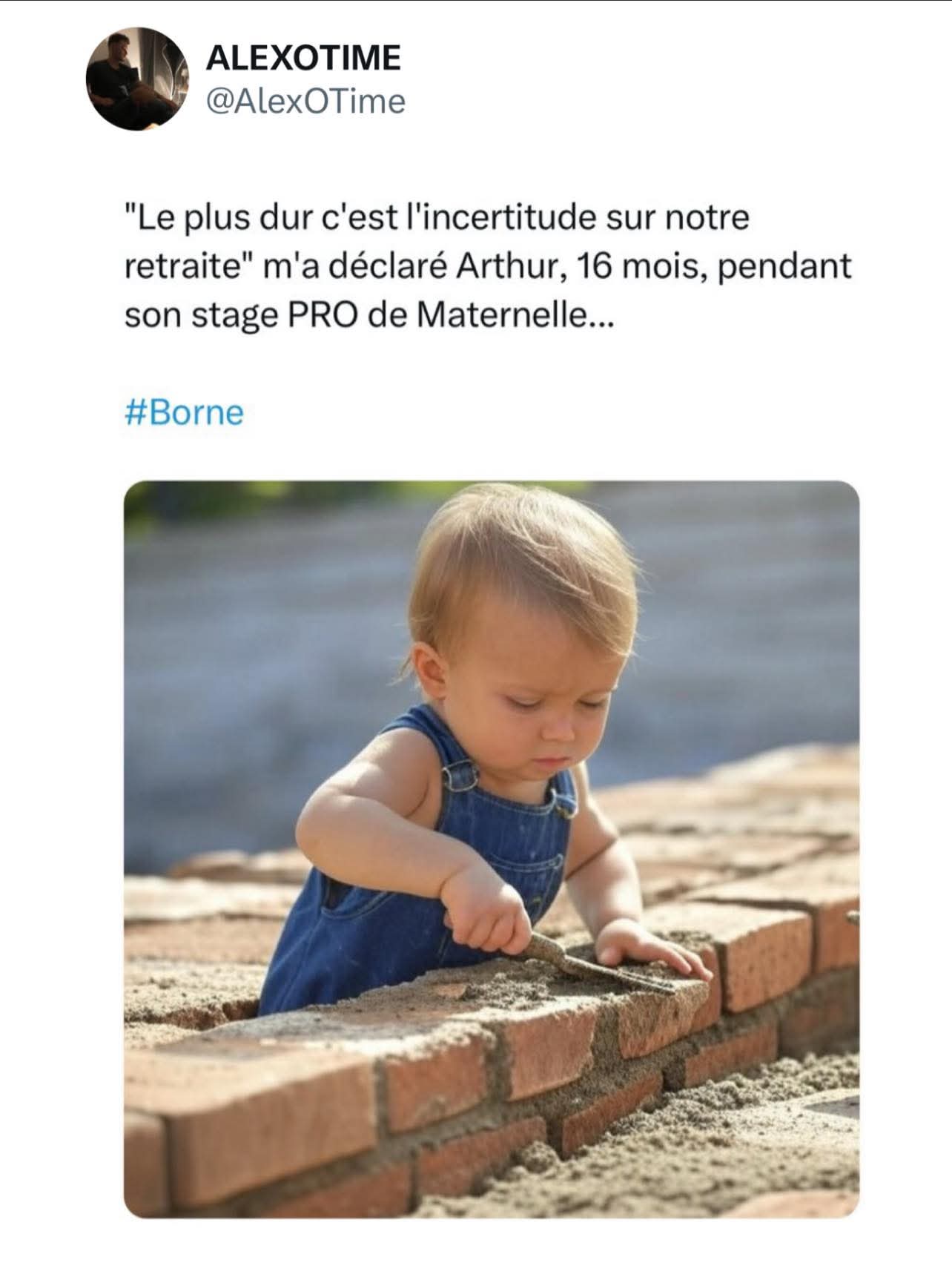952x1277 pixels.
Task: Open the @AlexOTime handle link
Action: [x=305, y=102]
